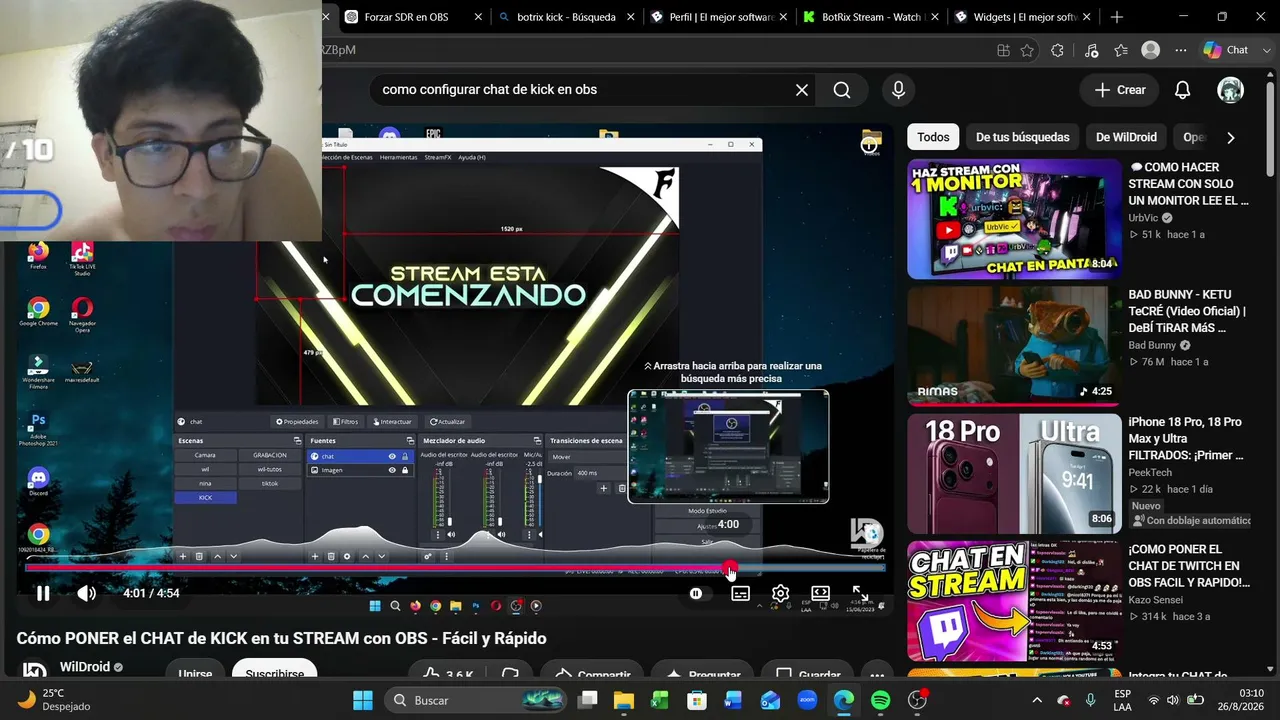Close the 'Forzar SDR en OBS' tab
Image resolution: width=1280 pixels, height=720 pixels.
coord(478,17)
